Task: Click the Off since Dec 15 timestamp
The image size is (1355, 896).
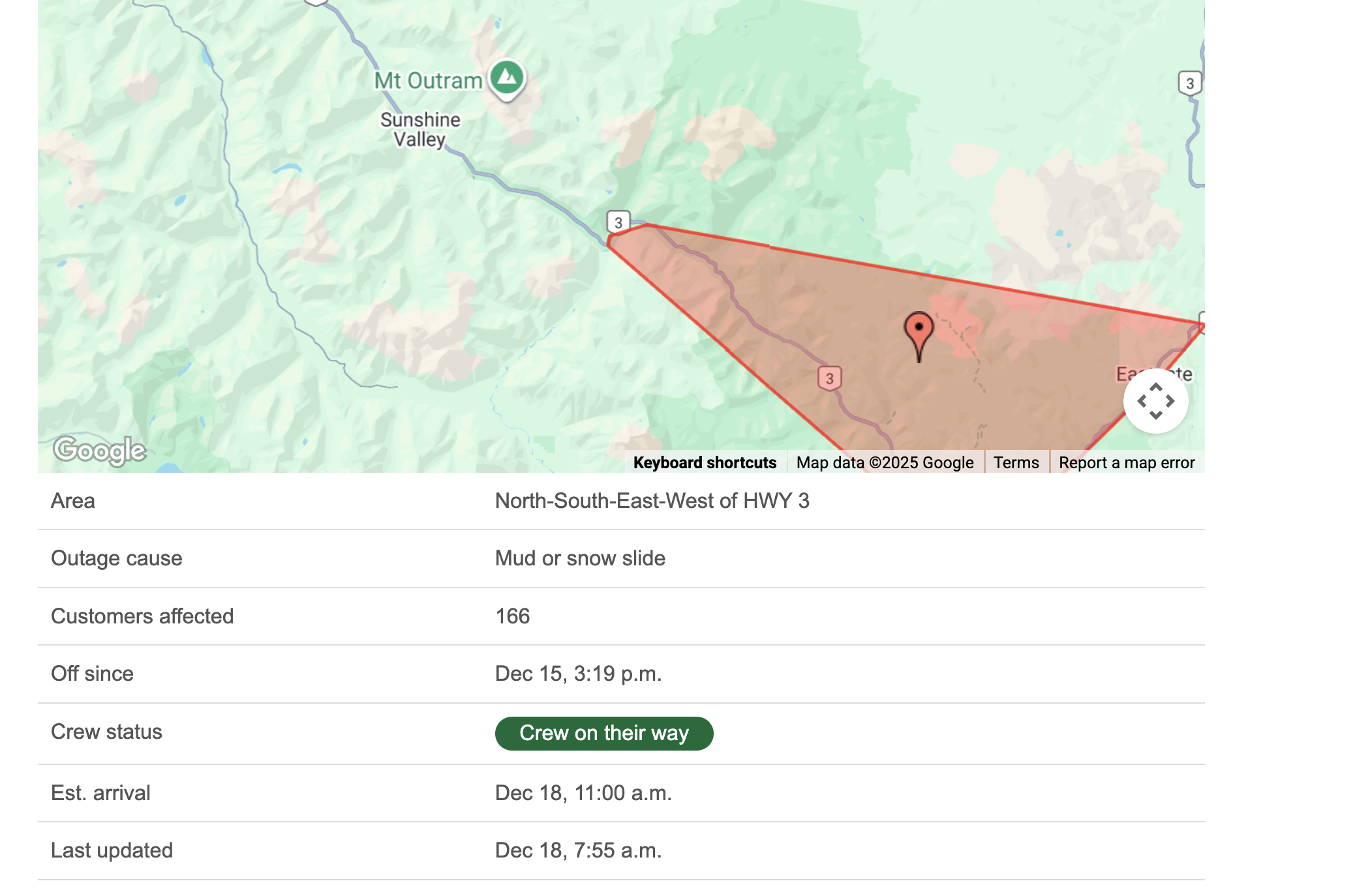Action: click(x=578, y=674)
